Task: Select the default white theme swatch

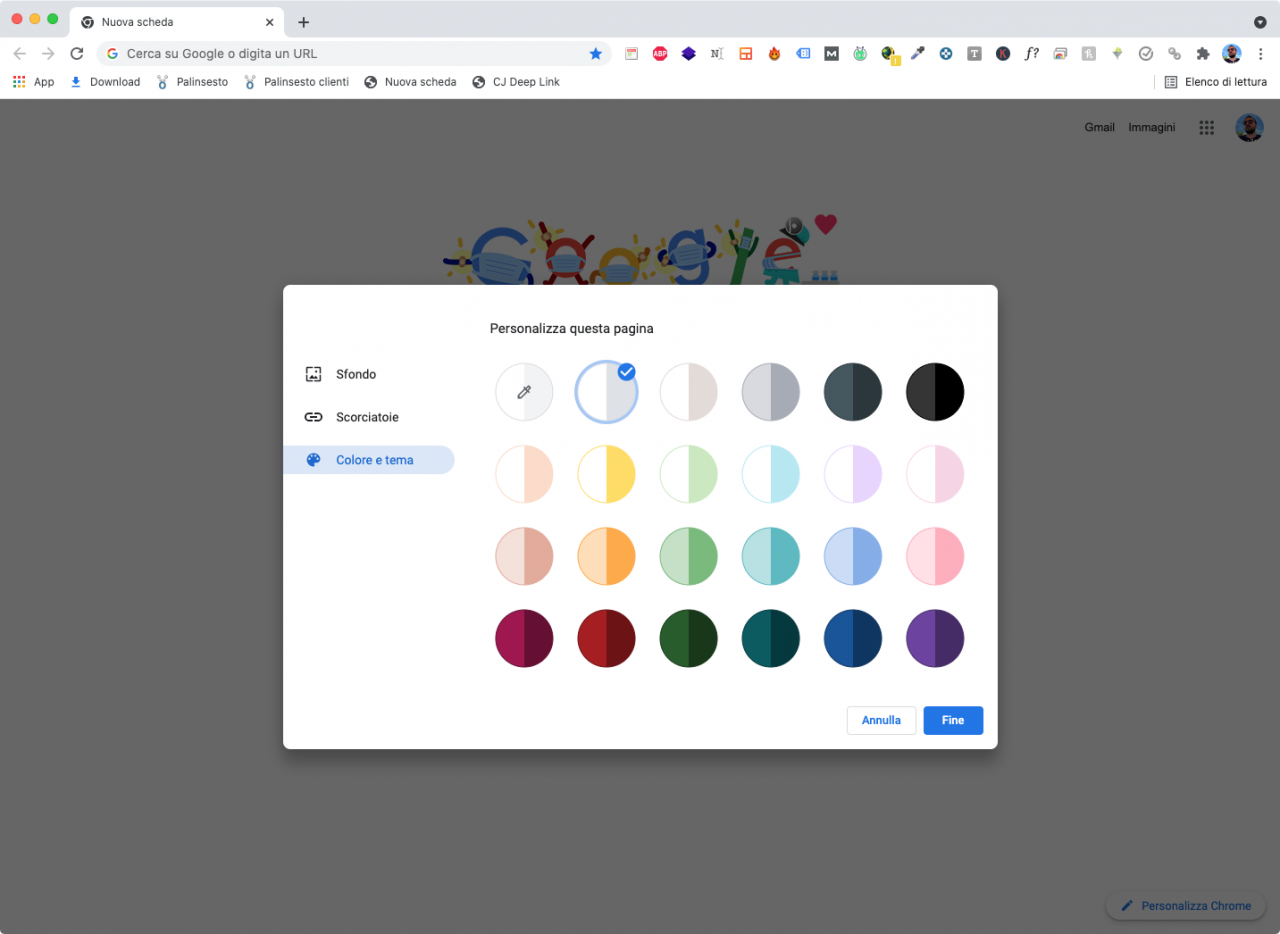Action: point(606,392)
